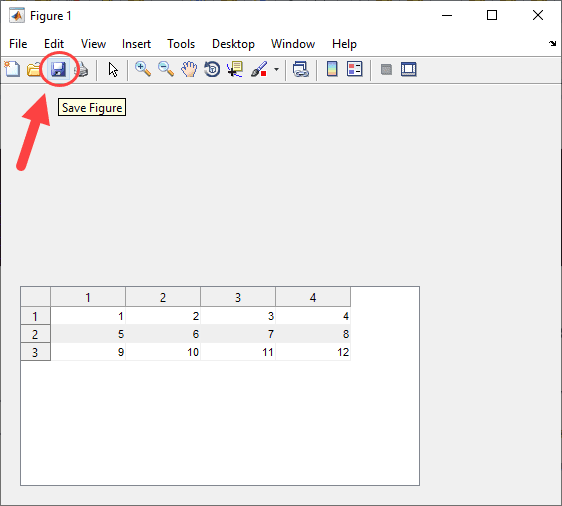
Task: Maximize the Figure 1 window
Action: (x=492, y=15)
